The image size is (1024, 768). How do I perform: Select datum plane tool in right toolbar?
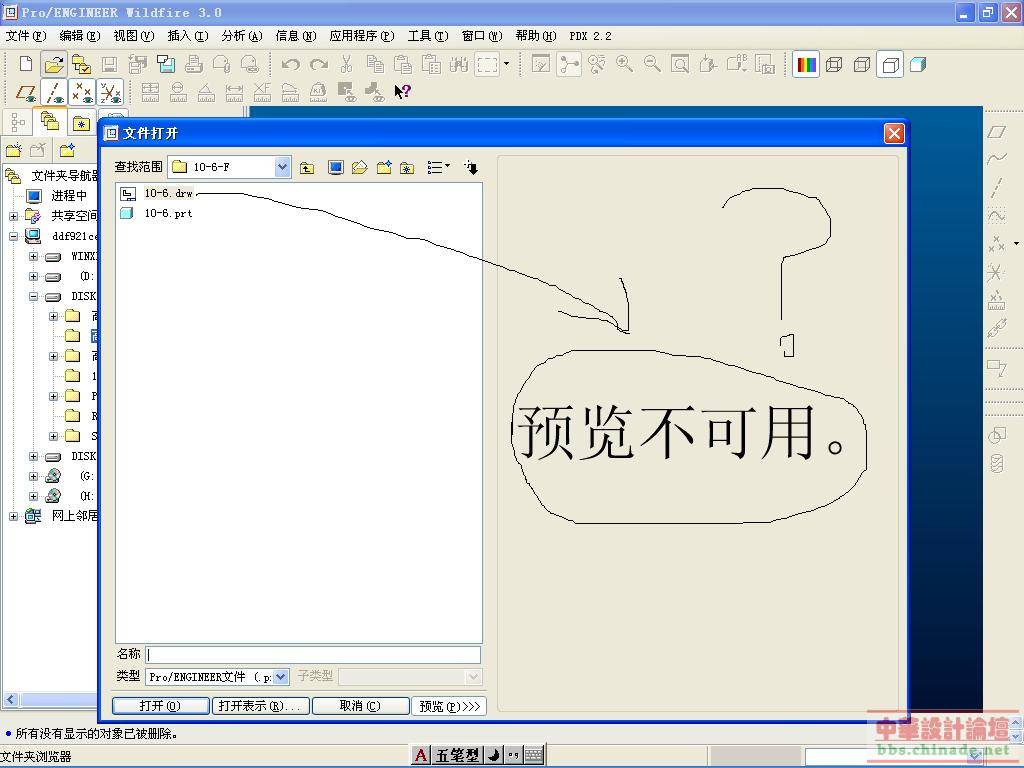pos(997,133)
